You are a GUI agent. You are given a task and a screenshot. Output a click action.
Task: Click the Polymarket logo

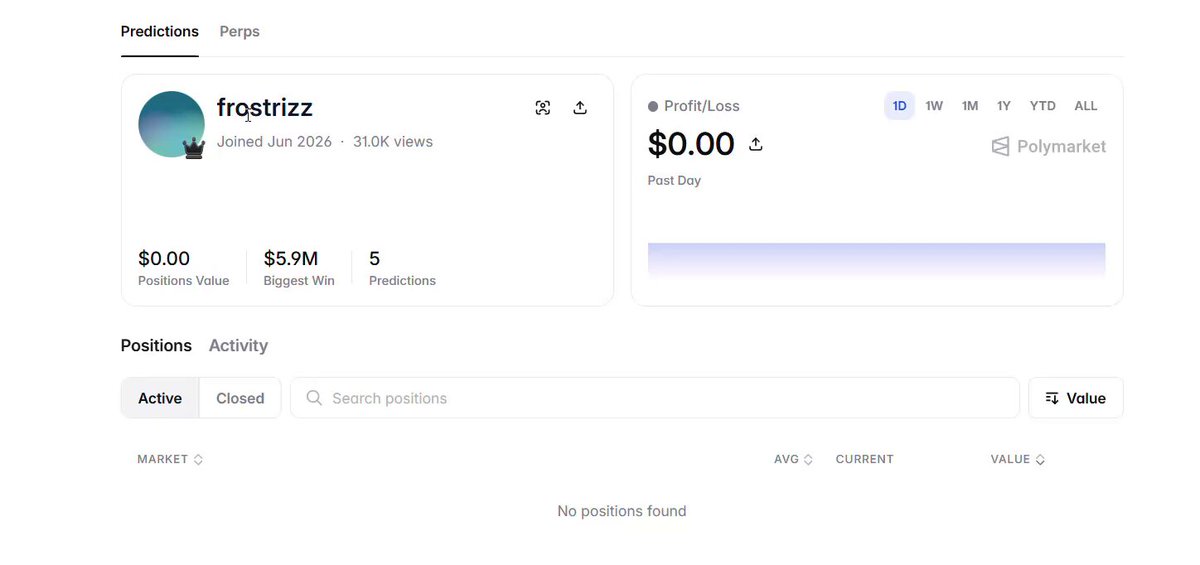click(x=1048, y=146)
